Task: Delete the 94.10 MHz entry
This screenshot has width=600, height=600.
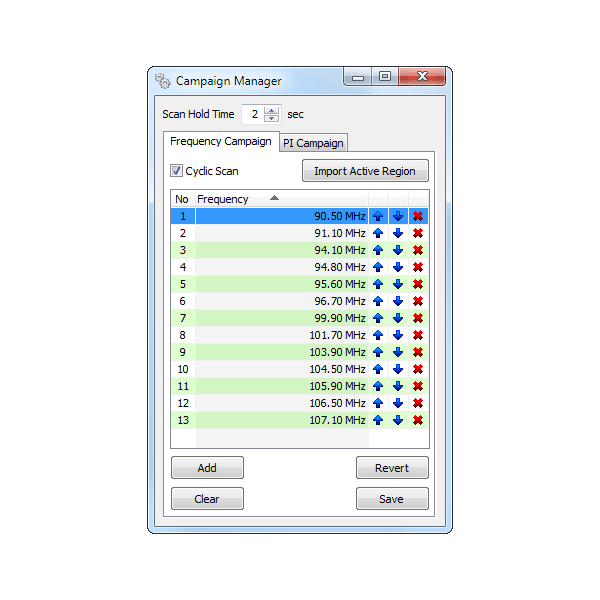Action: pyautogui.click(x=418, y=250)
